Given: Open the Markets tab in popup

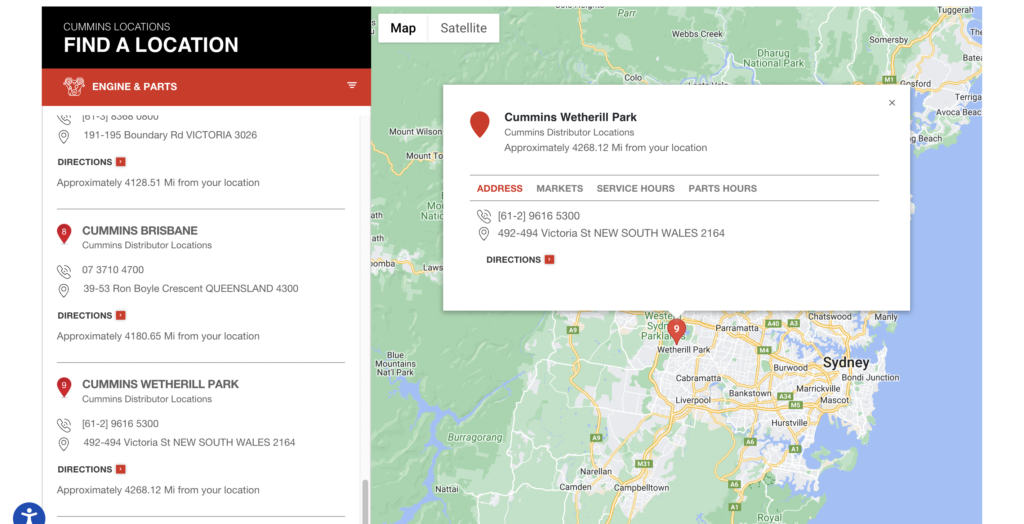Looking at the screenshot, I should [559, 188].
